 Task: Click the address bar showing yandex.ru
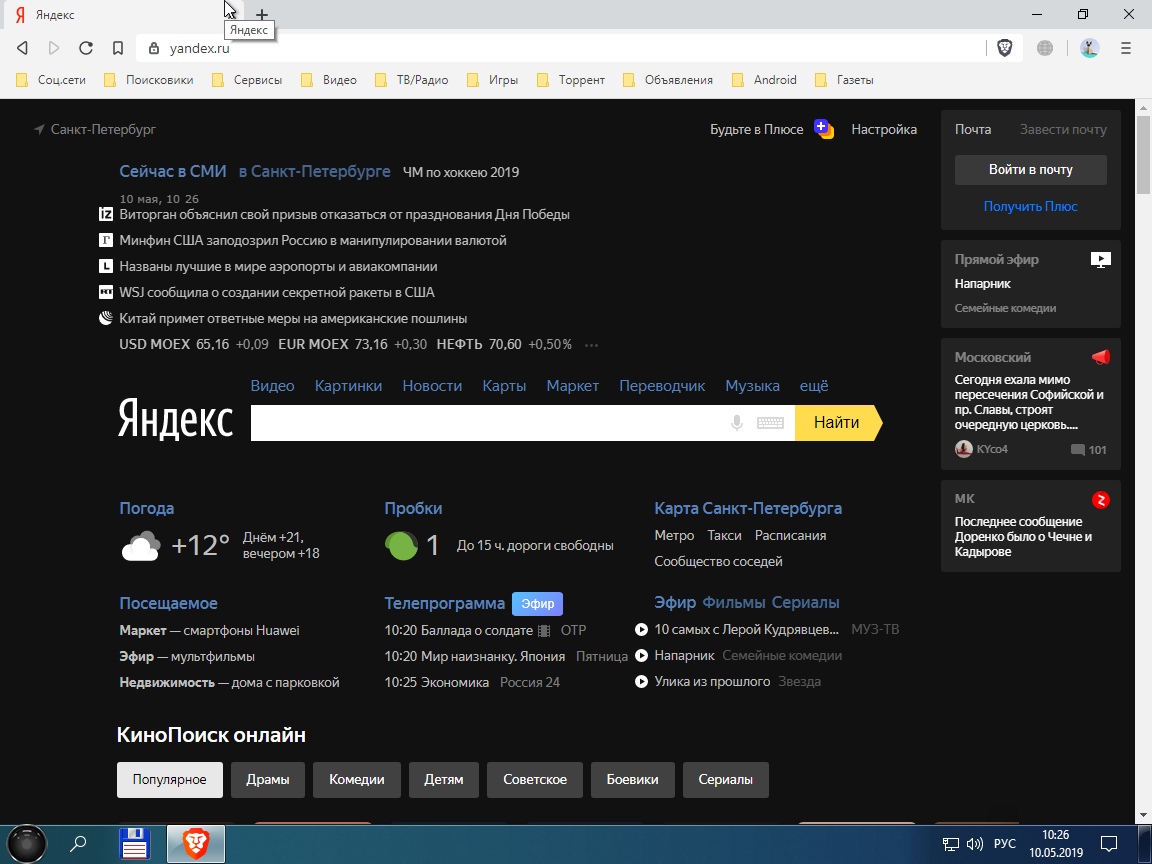[560, 48]
